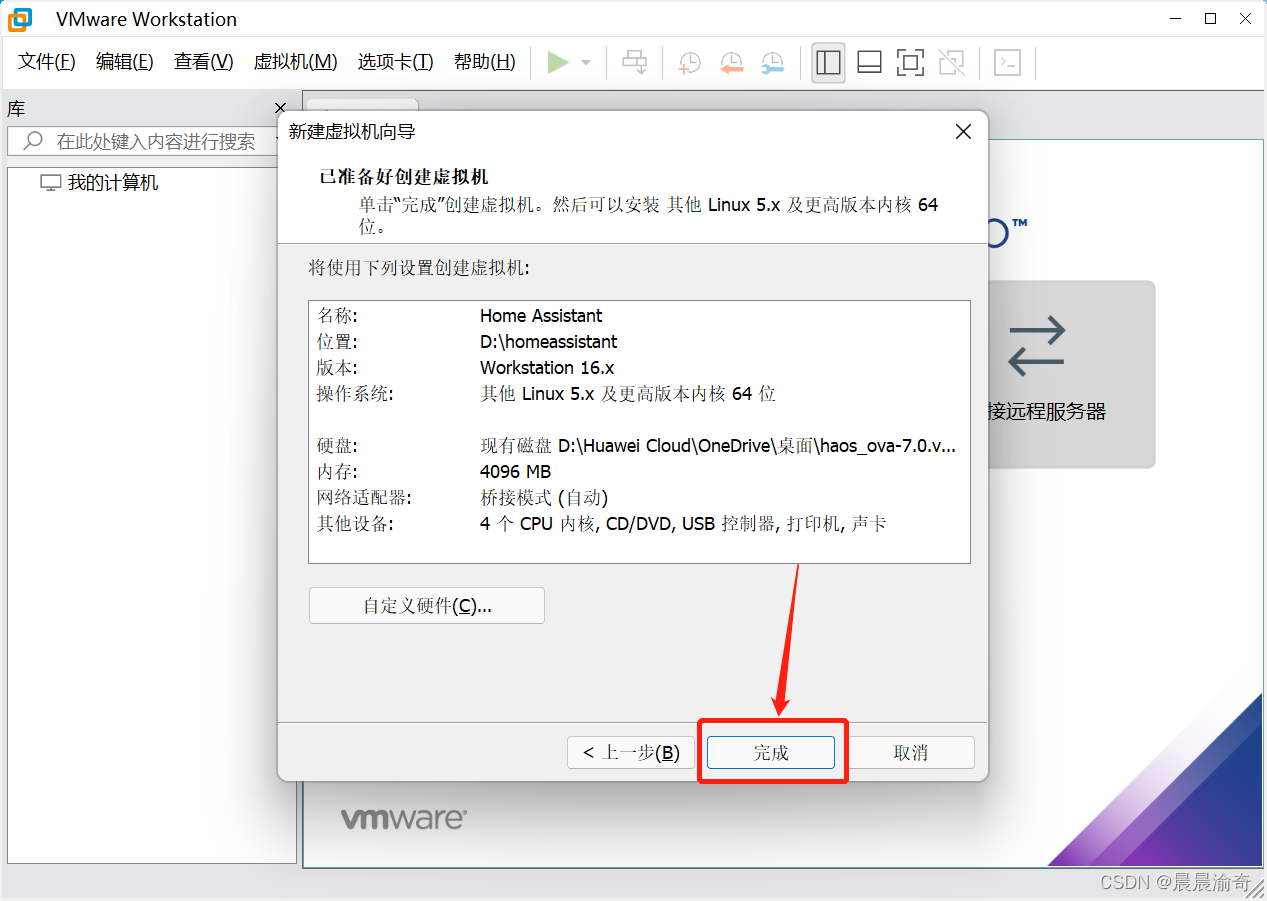
Task: Click the 桥接模式 (自动) network value
Action: [544, 498]
